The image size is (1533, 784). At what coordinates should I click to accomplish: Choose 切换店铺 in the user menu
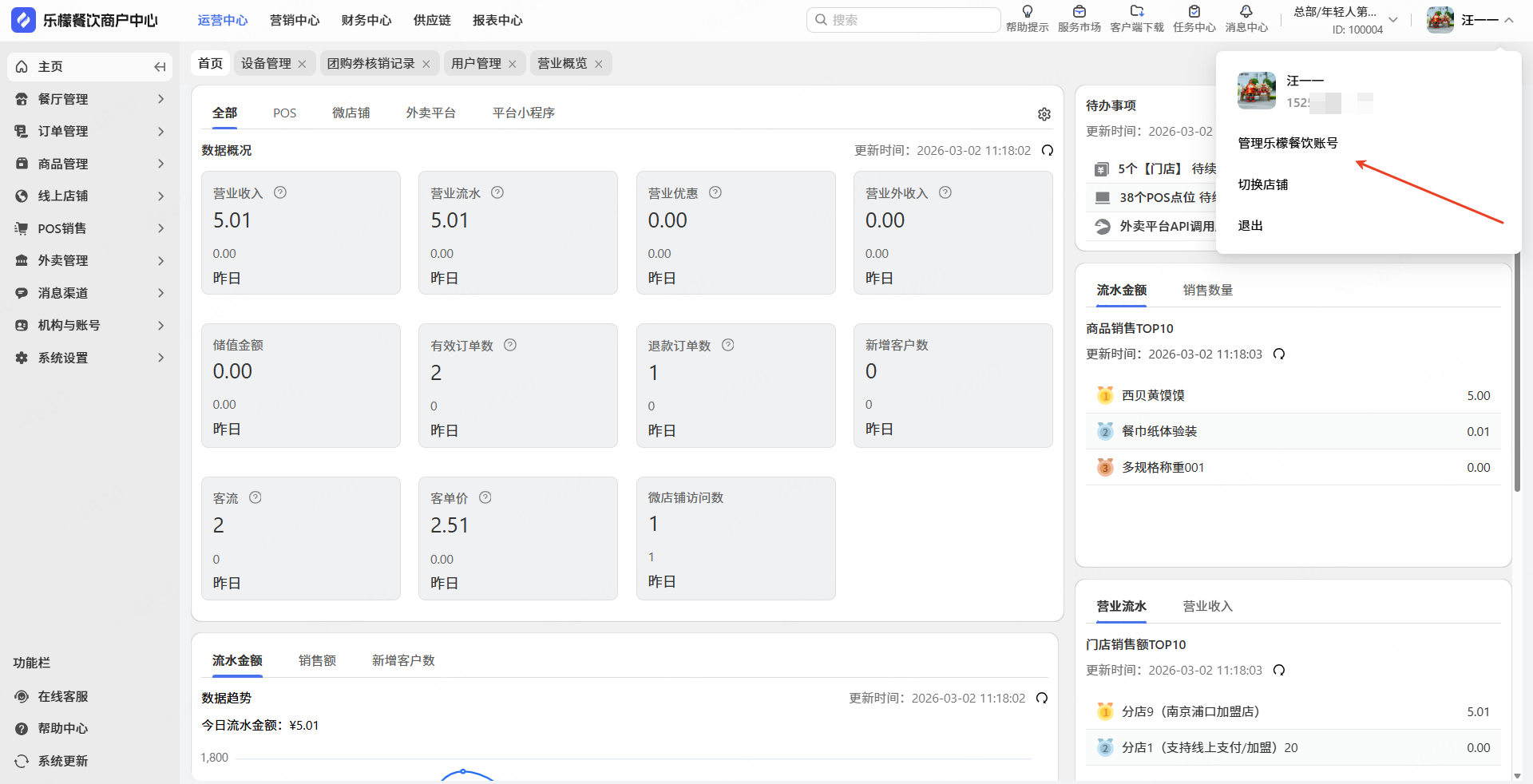(x=1262, y=184)
